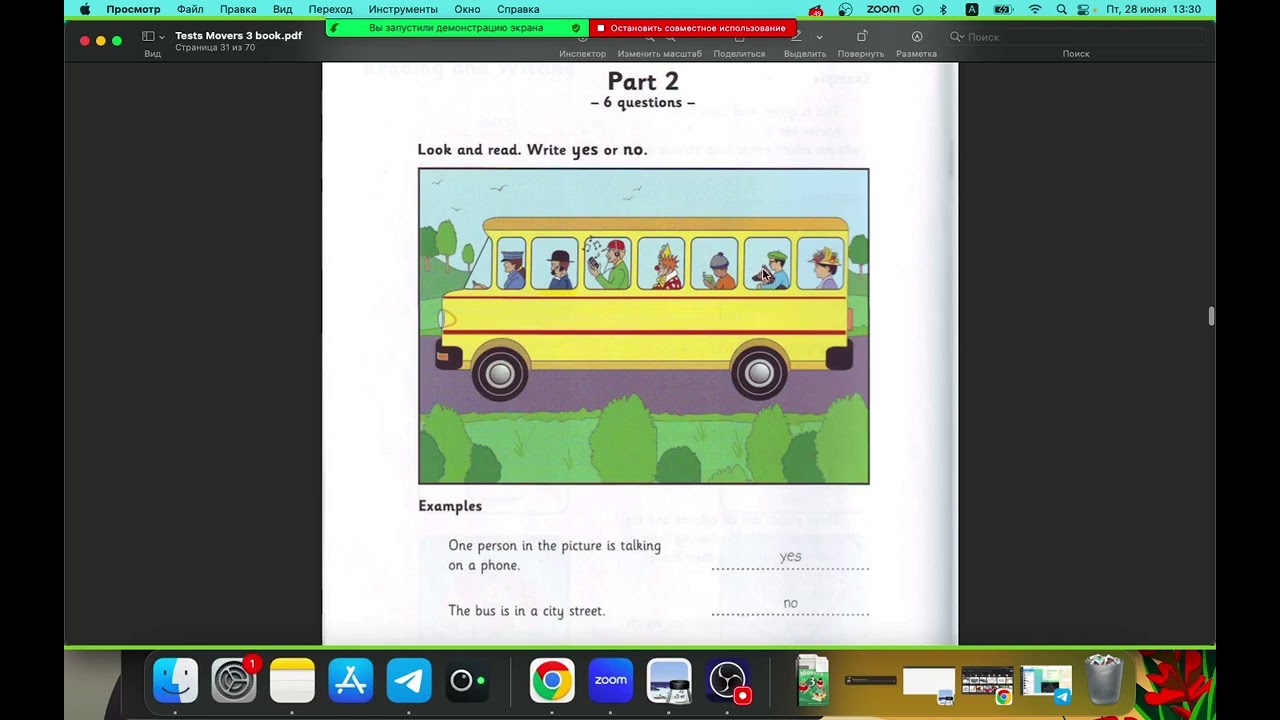This screenshot has width=1280, height=720.
Task: Click the Поиск search field
Action: click(1076, 37)
